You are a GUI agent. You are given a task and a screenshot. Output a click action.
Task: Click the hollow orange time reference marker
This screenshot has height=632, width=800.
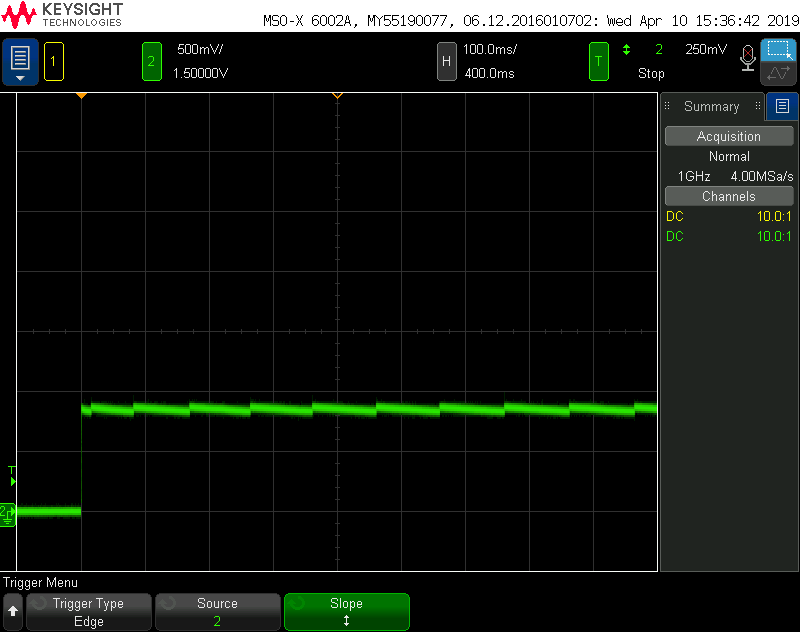[x=337, y=96]
